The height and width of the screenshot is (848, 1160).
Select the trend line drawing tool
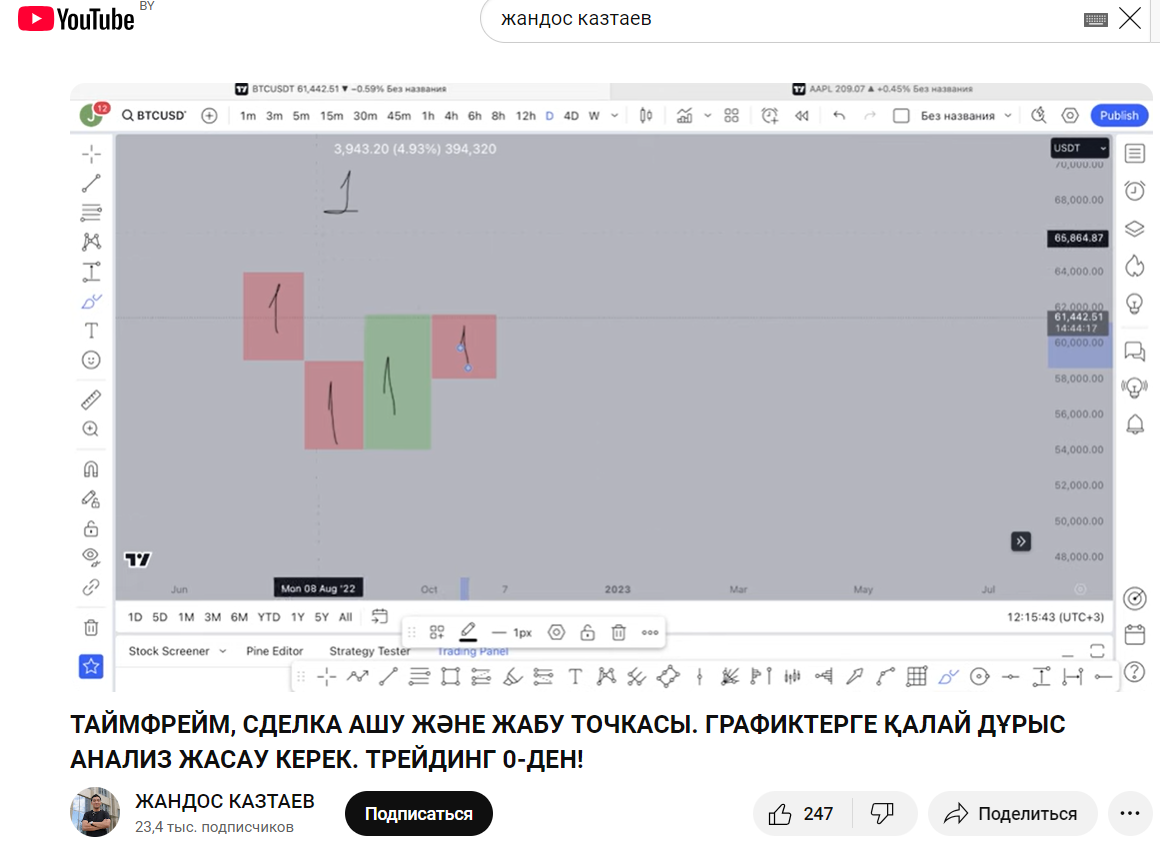pyautogui.click(x=91, y=183)
